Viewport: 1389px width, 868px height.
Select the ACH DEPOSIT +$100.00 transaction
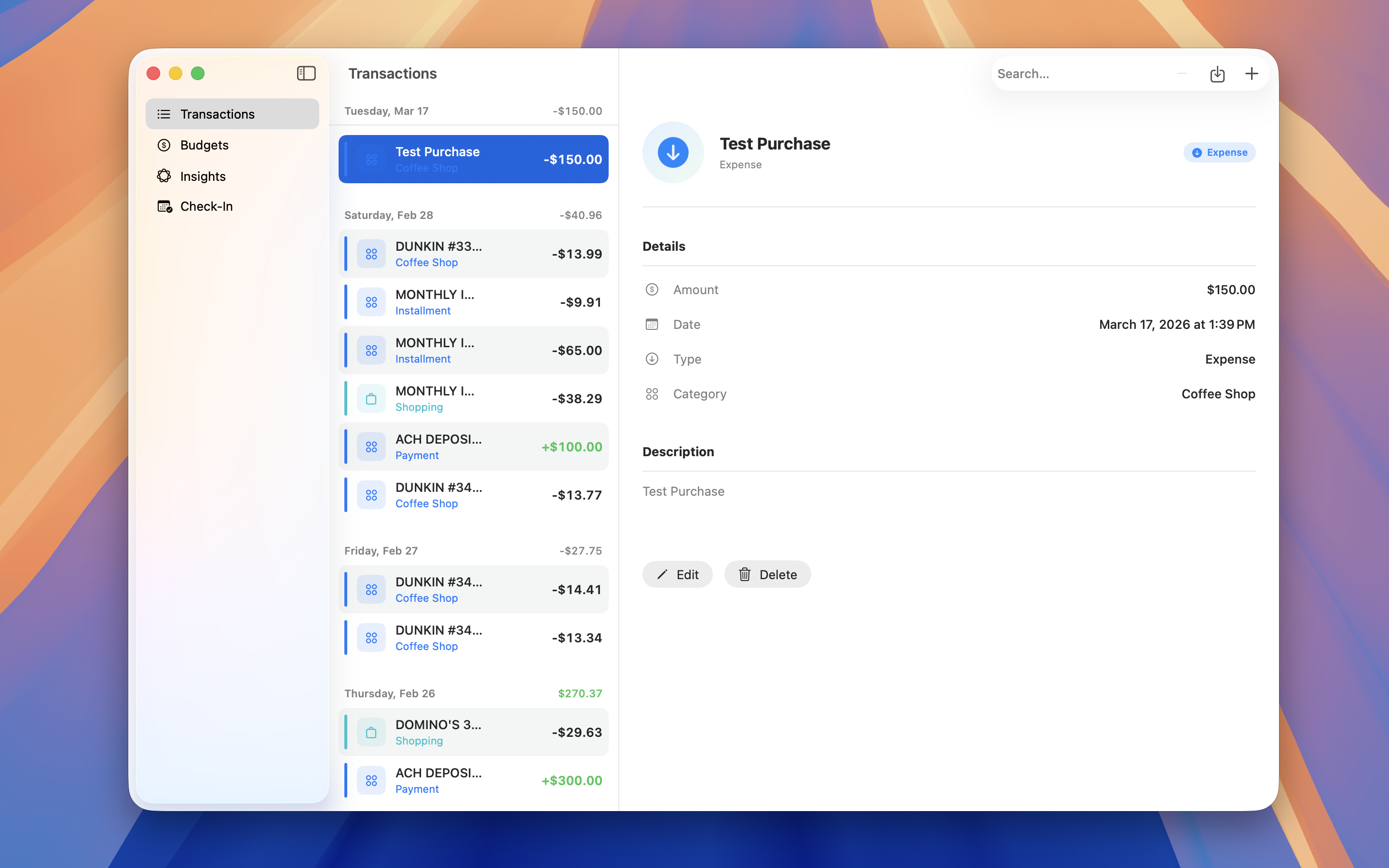click(473, 447)
